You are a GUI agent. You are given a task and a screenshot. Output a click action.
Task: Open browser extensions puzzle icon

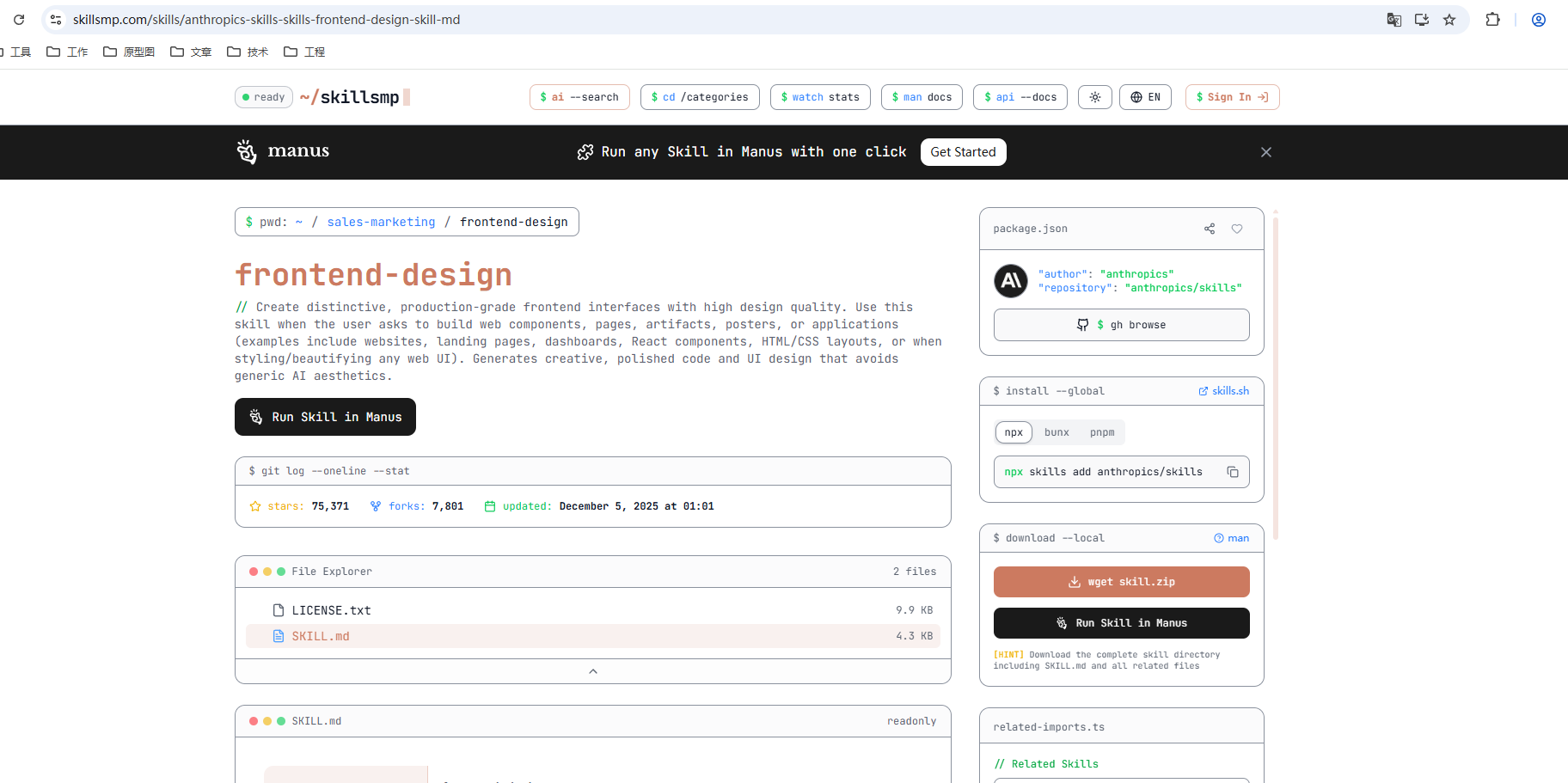coord(1493,19)
